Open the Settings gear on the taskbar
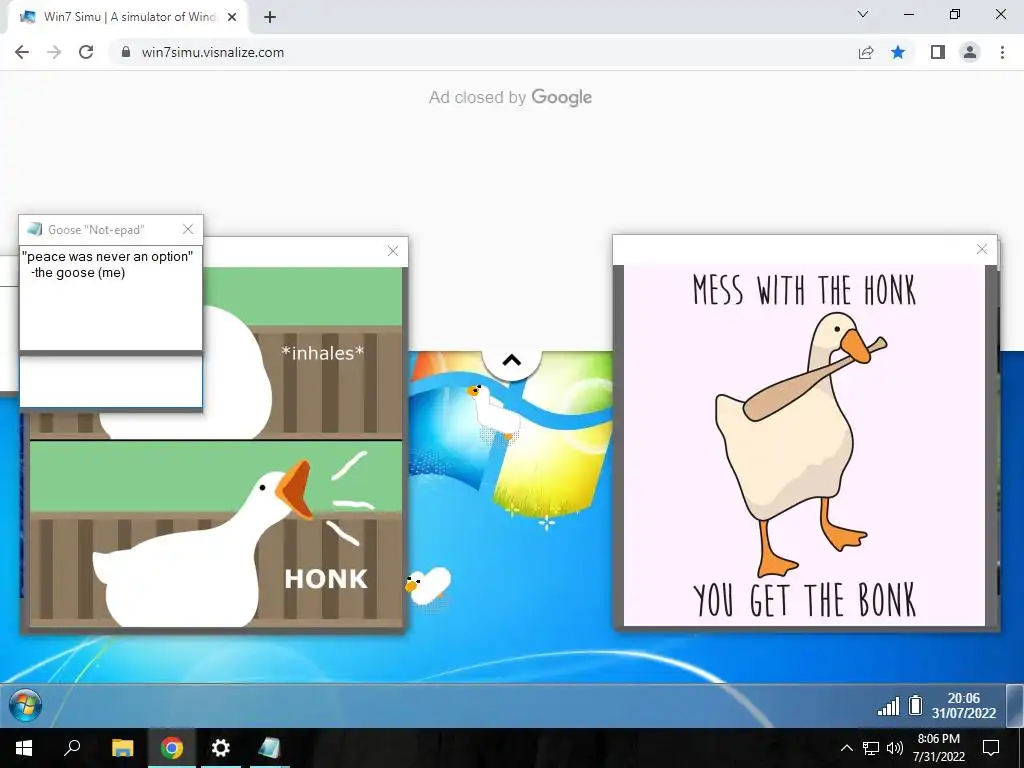This screenshot has width=1024, height=768. click(221, 748)
